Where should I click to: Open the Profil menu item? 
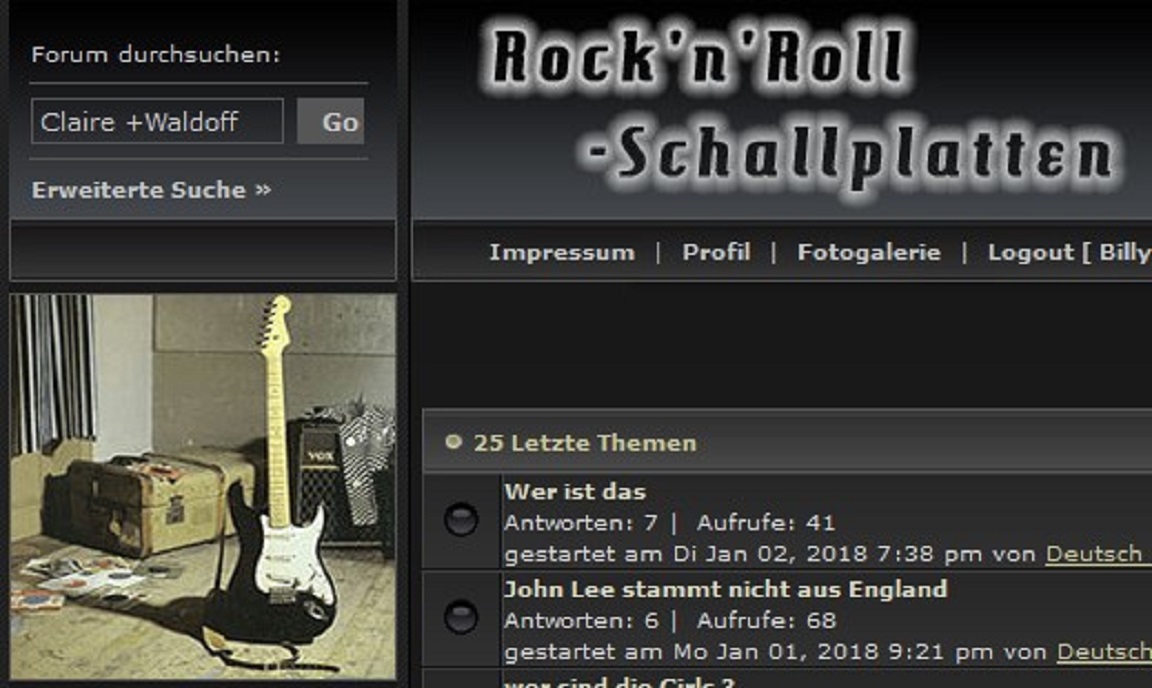[716, 252]
